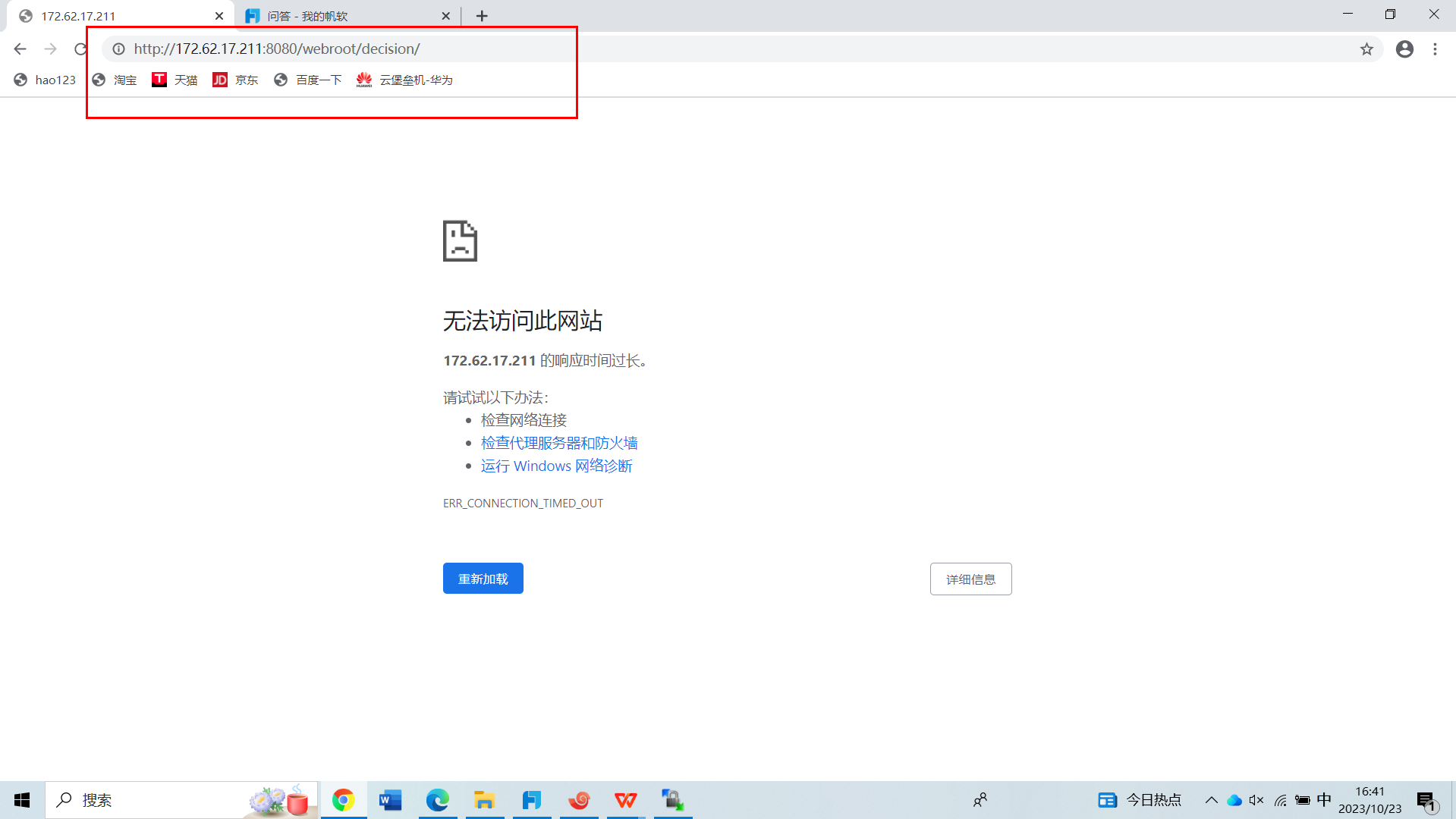Reload the page with the refresh icon
Screen dimensions: 1456x819
click(x=80, y=49)
